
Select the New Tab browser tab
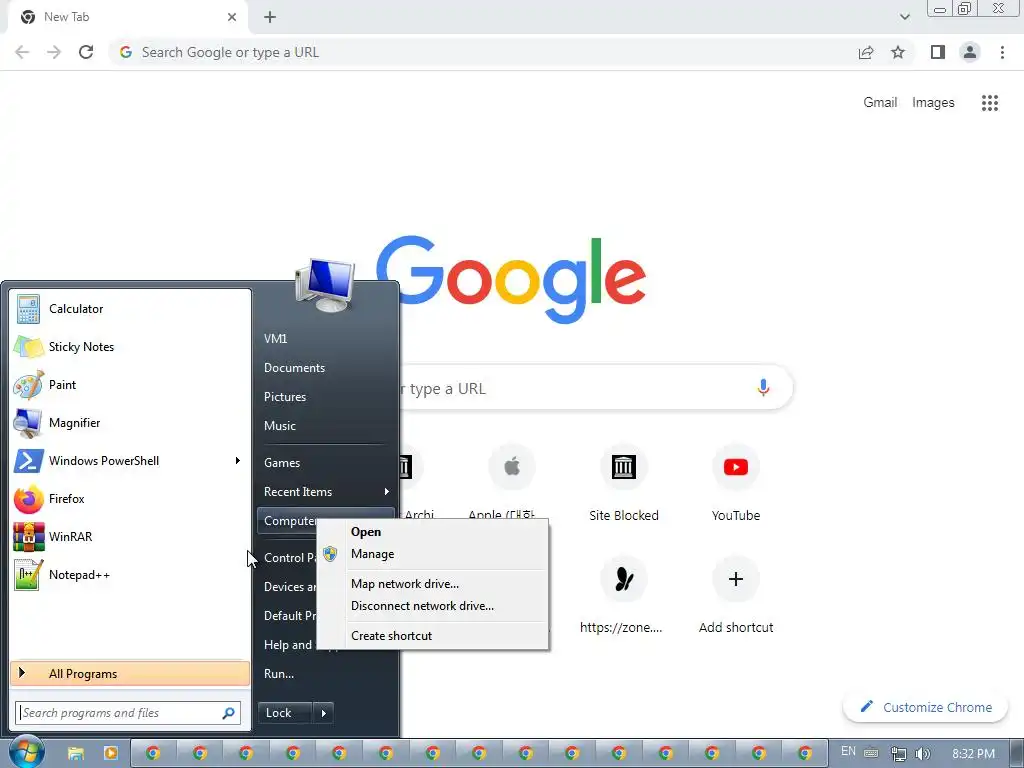[x=127, y=17]
